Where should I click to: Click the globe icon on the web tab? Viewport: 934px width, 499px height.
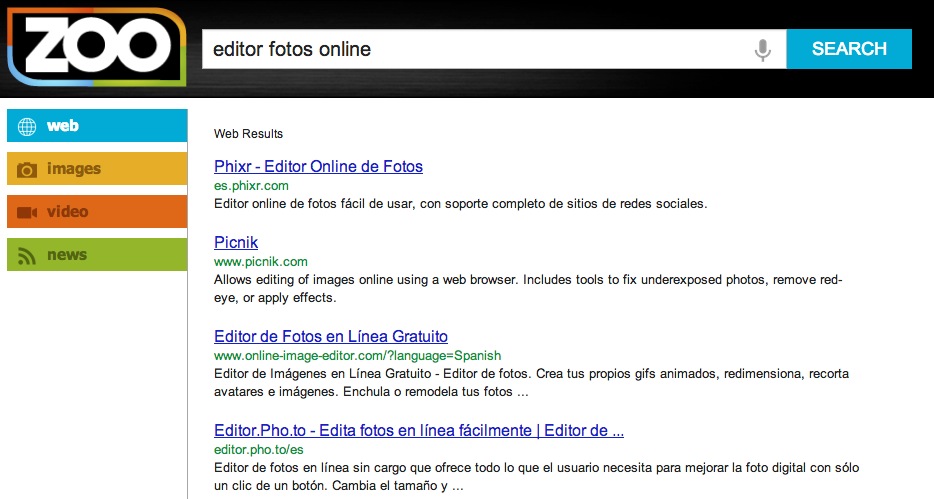click(x=27, y=127)
